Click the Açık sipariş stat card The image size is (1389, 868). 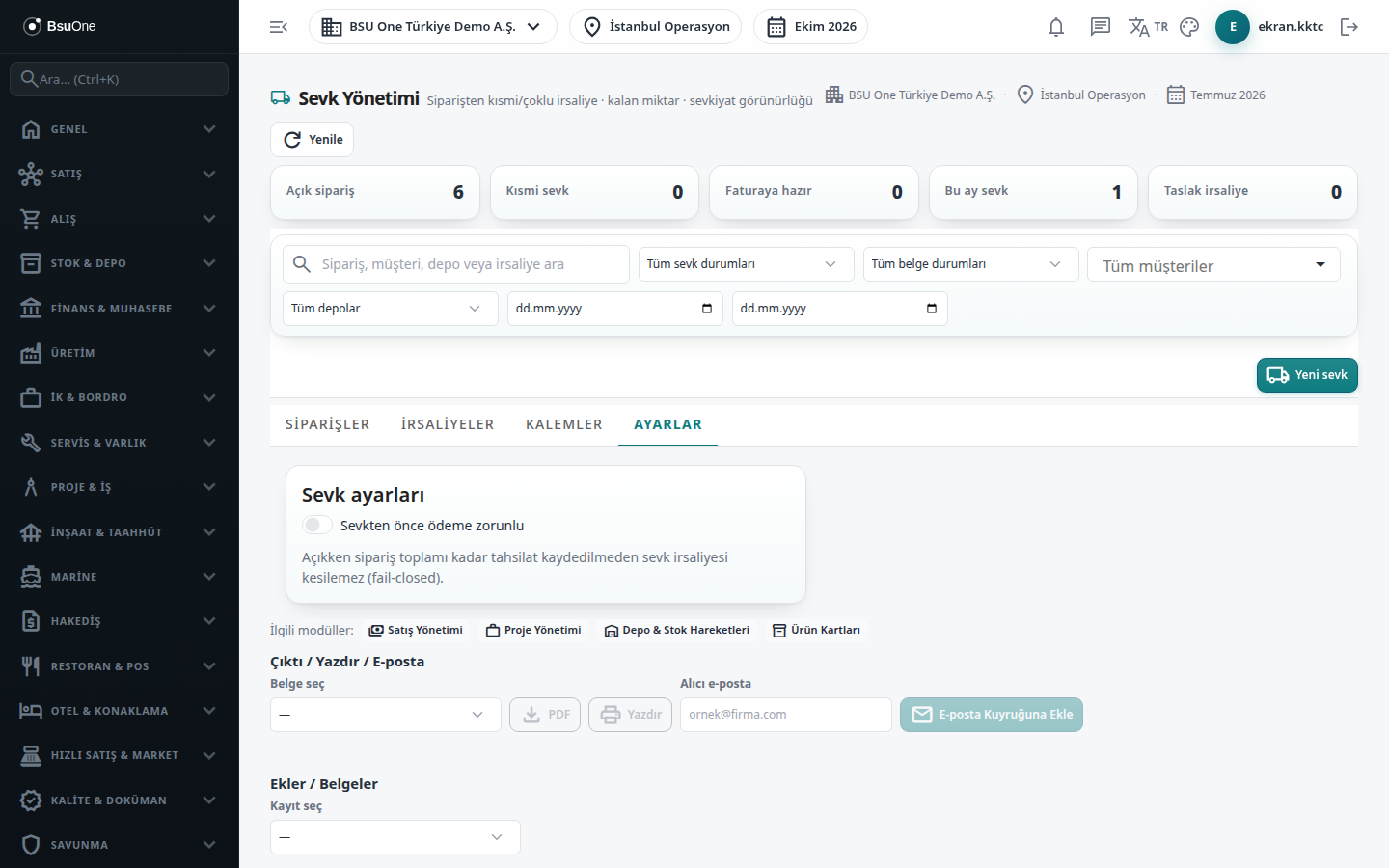pos(375,192)
